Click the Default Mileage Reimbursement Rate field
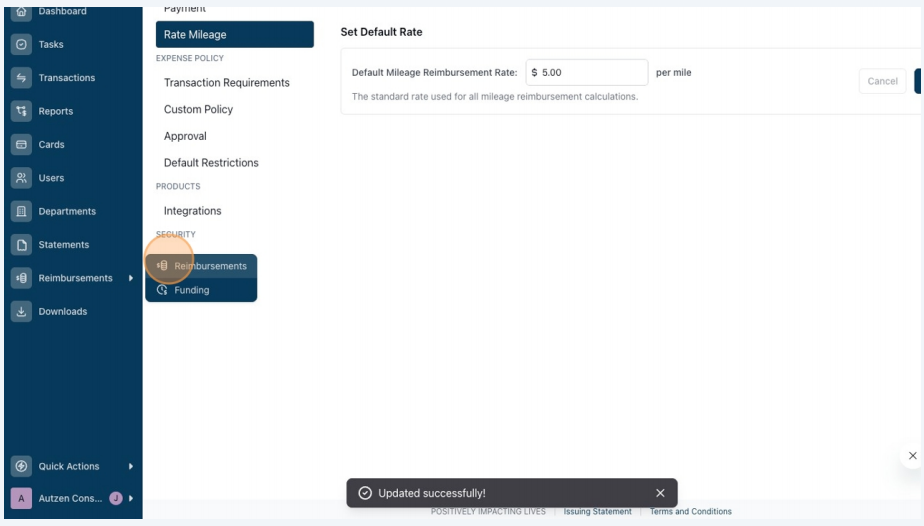This screenshot has height=526, width=924. pyautogui.click(x=586, y=72)
